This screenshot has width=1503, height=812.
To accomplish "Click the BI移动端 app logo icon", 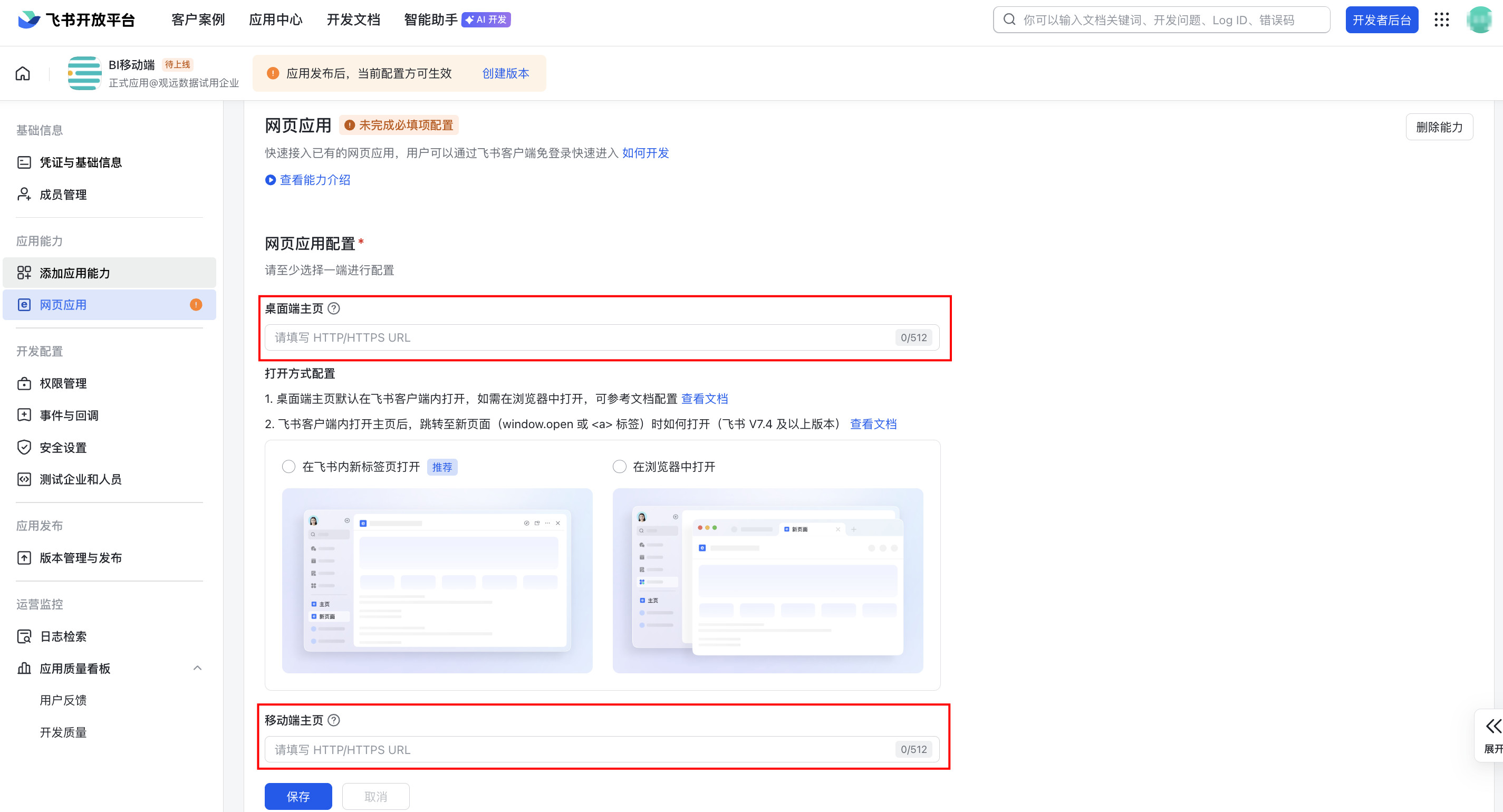I will (x=84, y=73).
